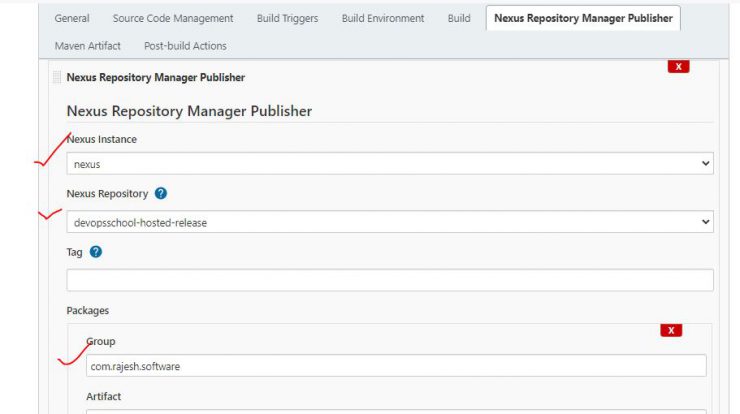Go to Source Code Management tab
This screenshot has width=740, height=414.
tap(173, 18)
